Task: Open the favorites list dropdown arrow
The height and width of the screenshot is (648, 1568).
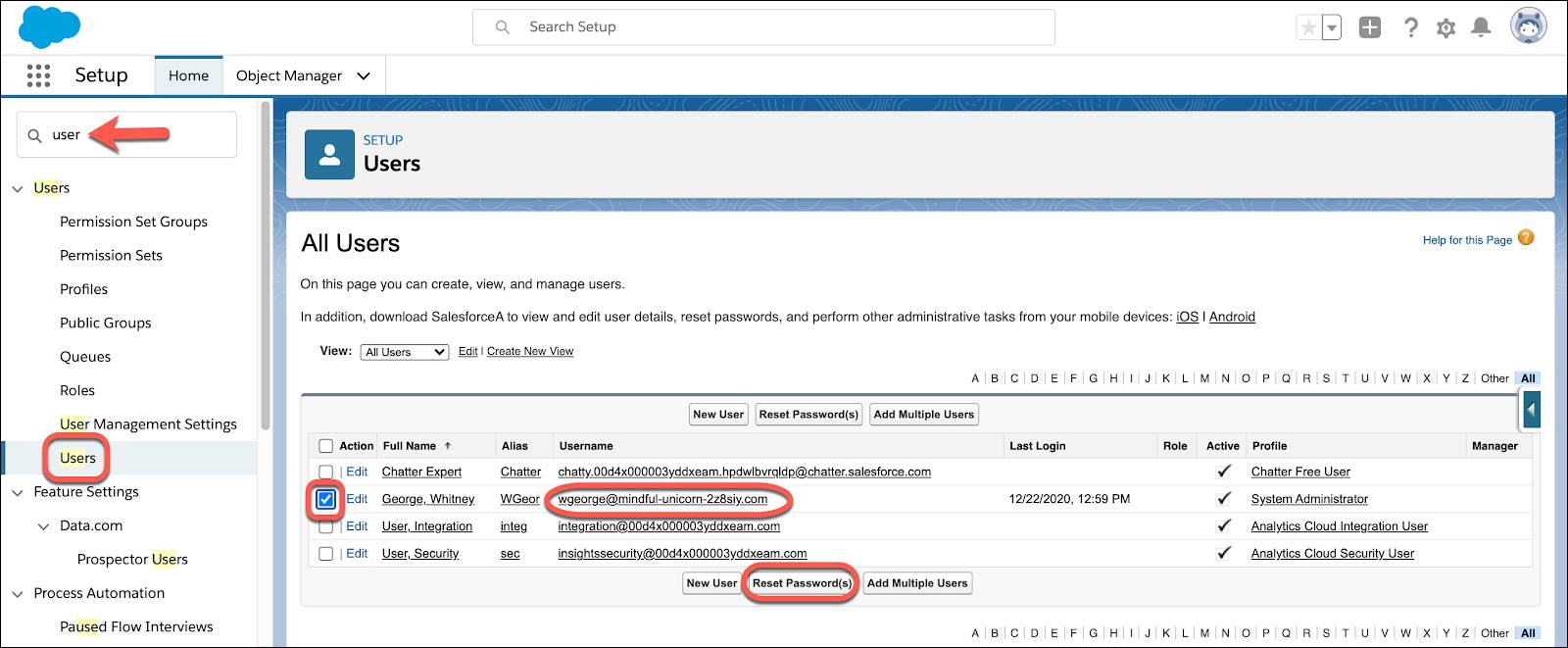Action: coord(1331,27)
